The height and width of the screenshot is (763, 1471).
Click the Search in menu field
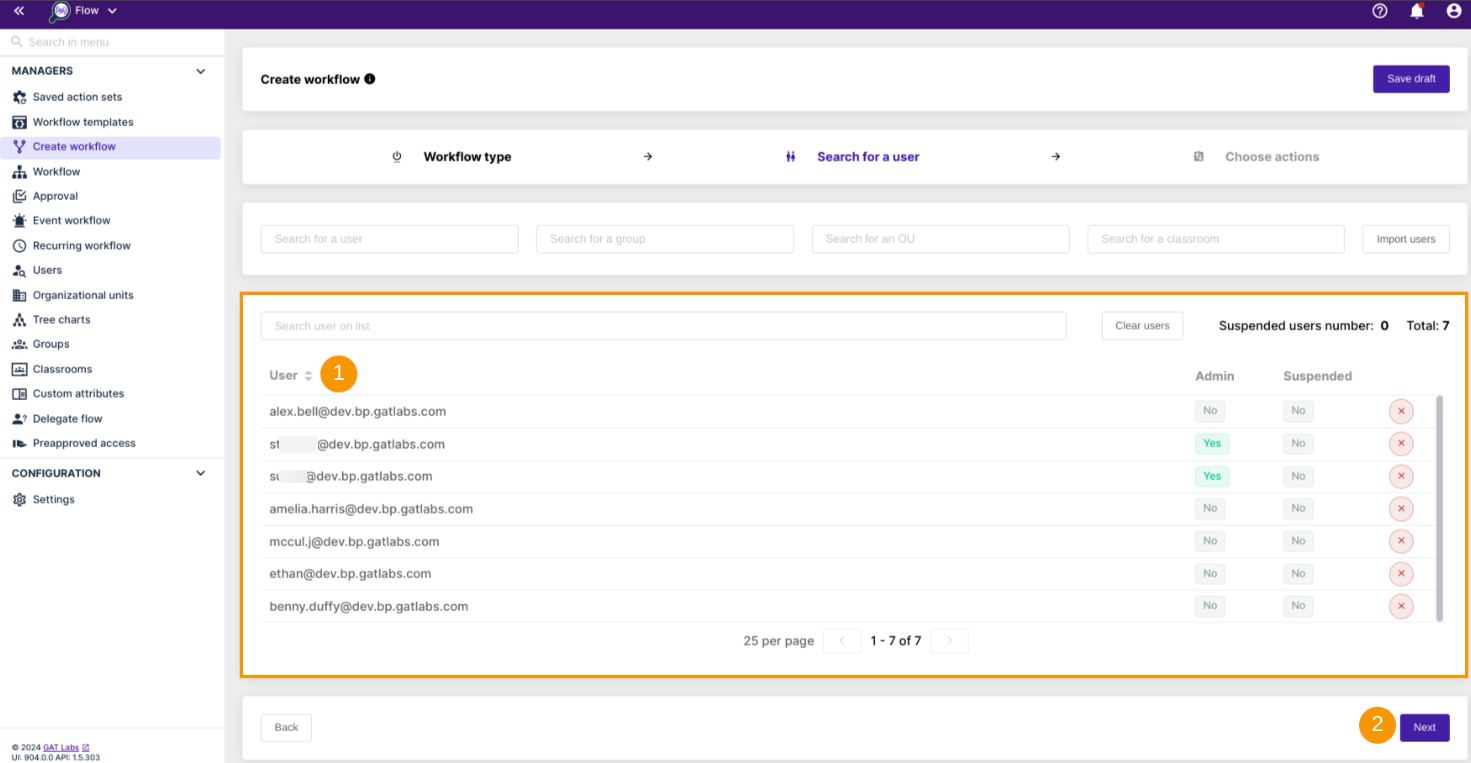(112, 42)
